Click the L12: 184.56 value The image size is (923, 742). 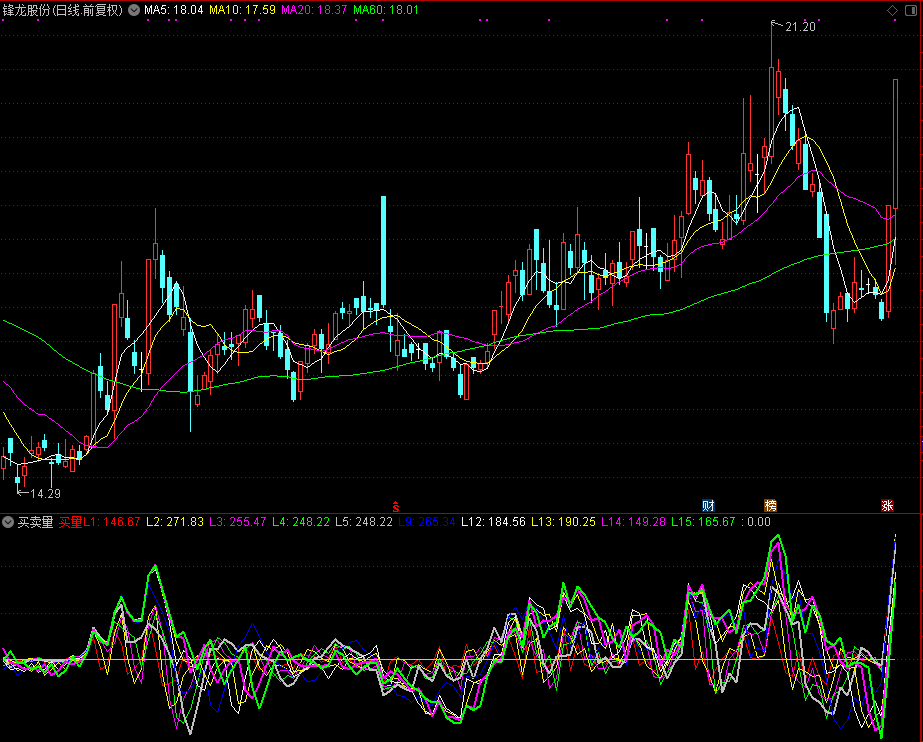pos(493,522)
